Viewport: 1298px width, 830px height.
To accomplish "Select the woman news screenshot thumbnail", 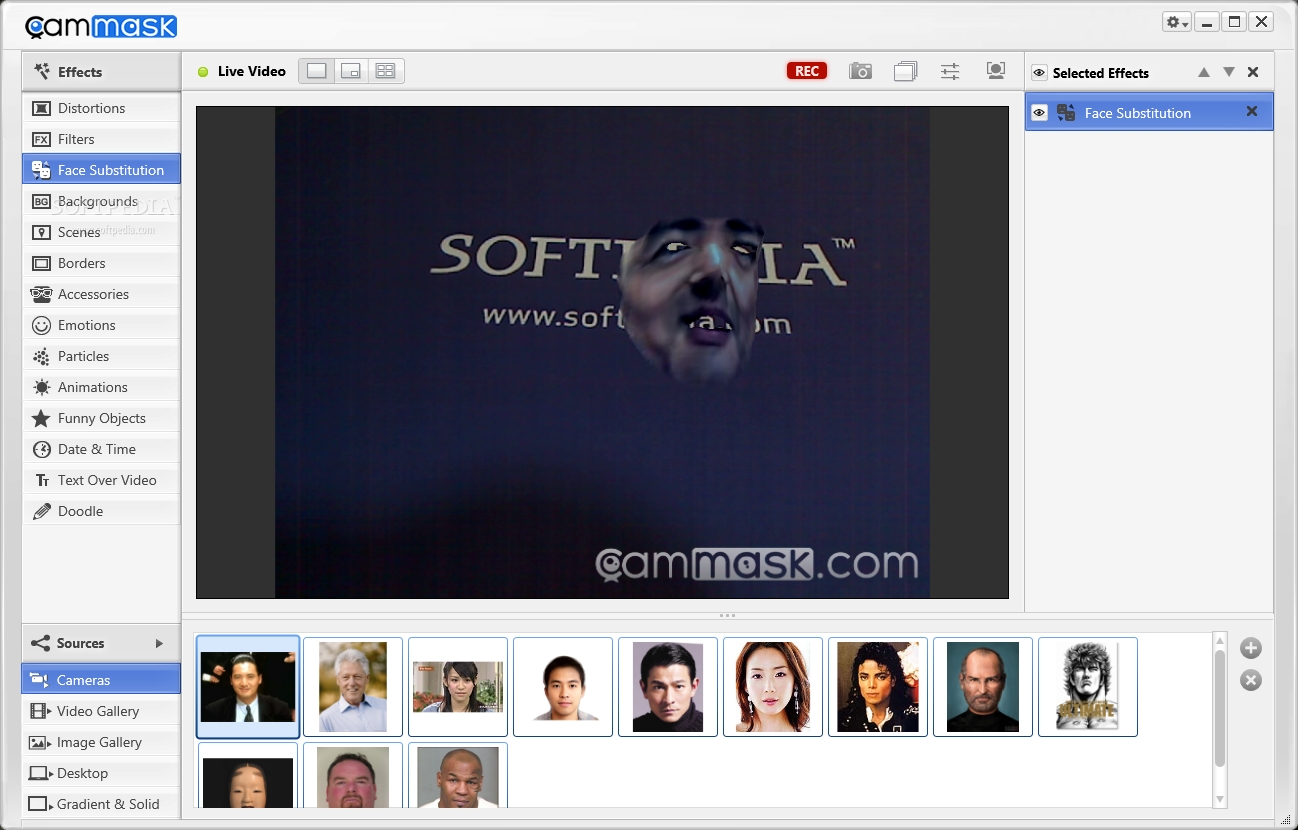I will pyautogui.click(x=458, y=687).
